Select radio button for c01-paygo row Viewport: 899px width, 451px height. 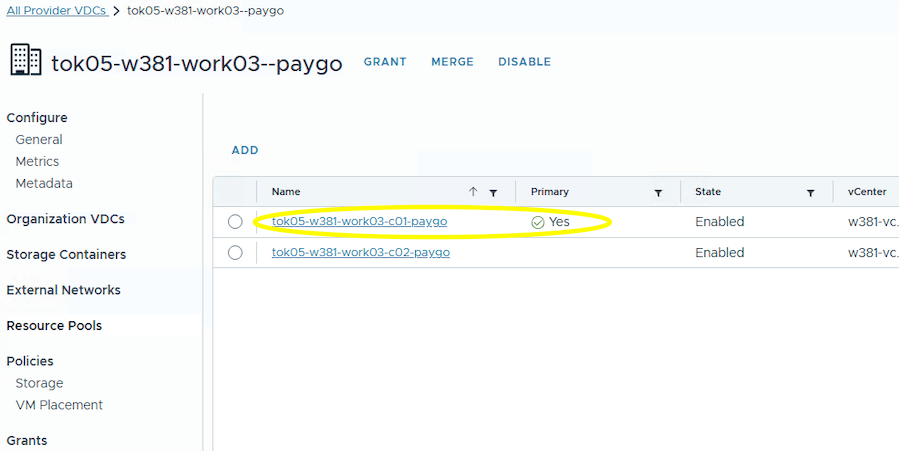tap(235, 222)
